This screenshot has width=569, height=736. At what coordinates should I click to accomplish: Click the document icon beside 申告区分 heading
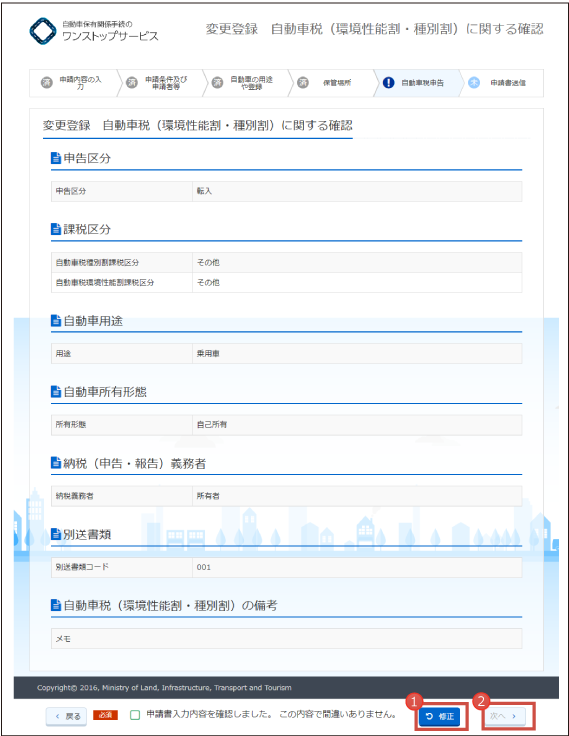click(x=56, y=158)
